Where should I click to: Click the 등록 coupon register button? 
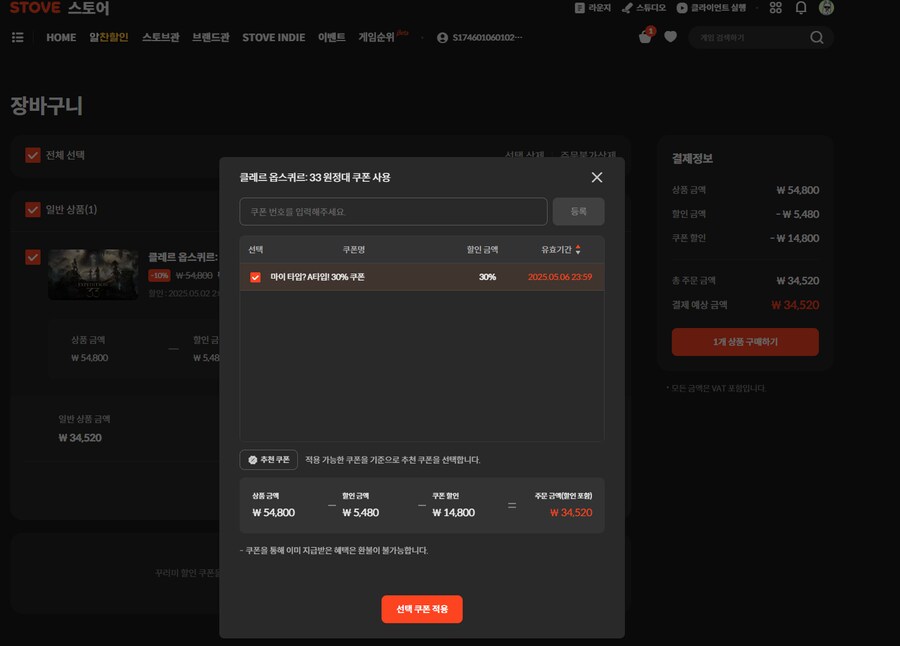[579, 212]
